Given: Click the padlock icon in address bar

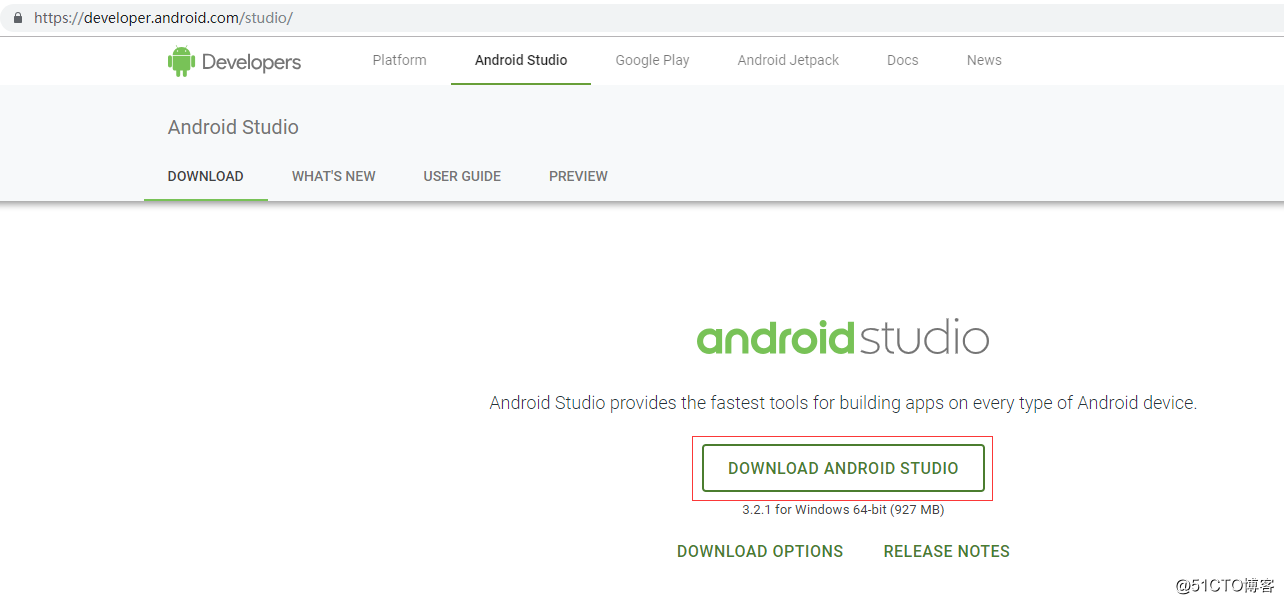Looking at the screenshot, I should (x=17, y=18).
